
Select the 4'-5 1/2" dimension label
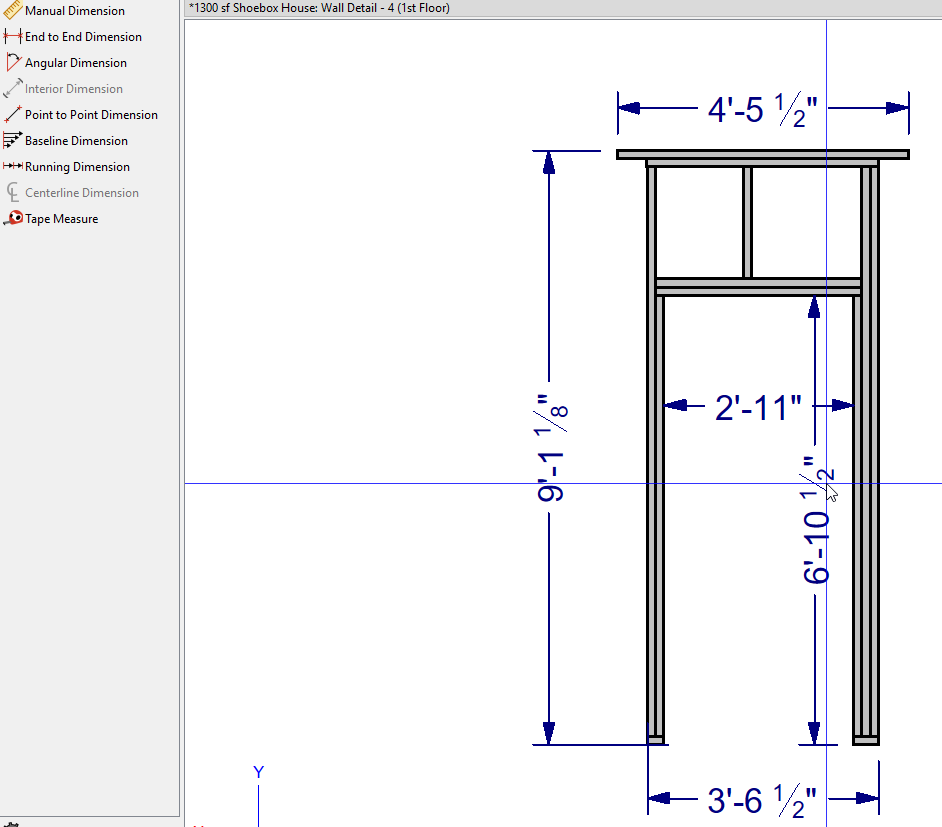coord(762,110)
